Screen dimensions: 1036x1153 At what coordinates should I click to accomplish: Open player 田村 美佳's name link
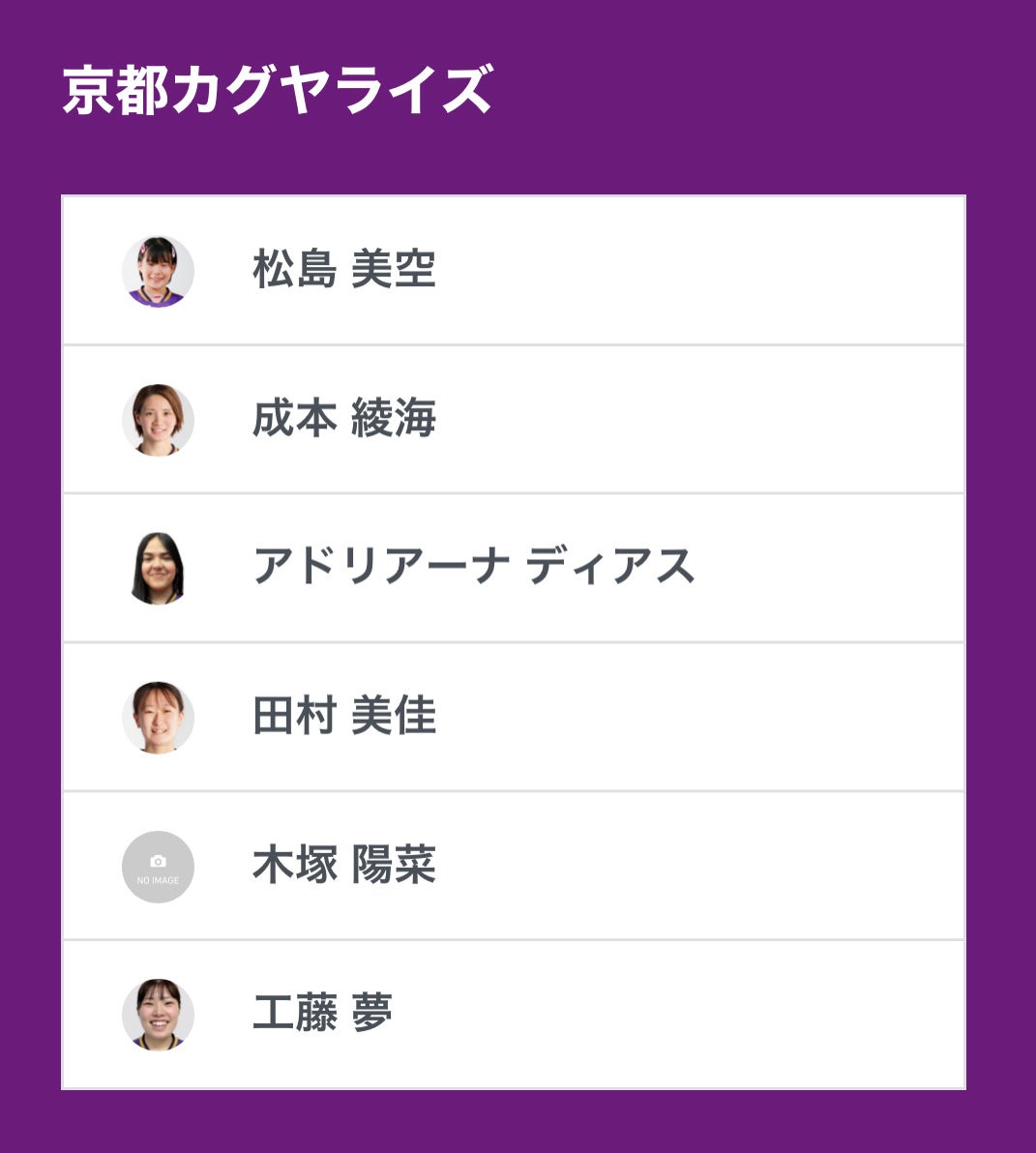[x=343, y=717]
